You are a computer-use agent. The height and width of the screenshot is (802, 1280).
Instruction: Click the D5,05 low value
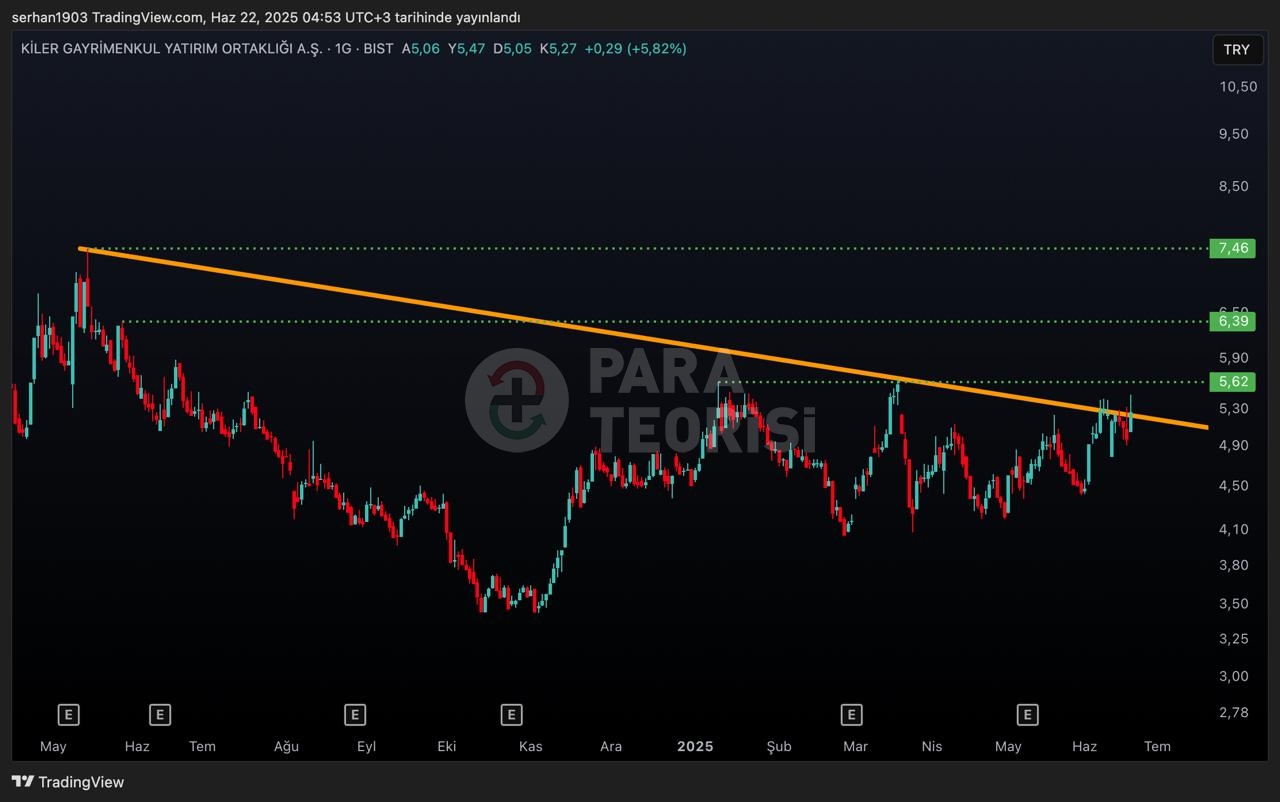pos(512,48)
